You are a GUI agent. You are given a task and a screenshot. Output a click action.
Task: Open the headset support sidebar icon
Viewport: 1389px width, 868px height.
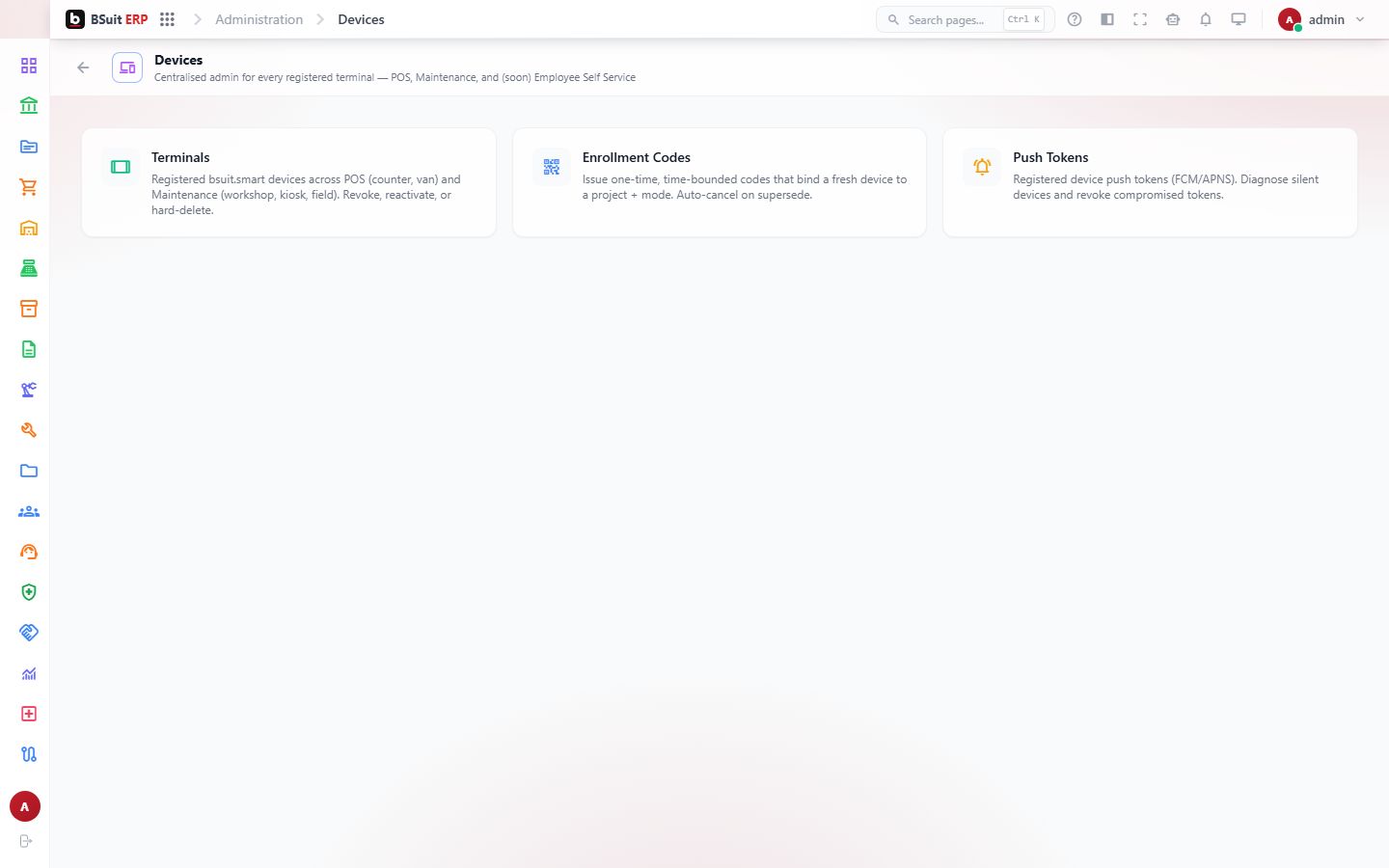tap(29, 552)
